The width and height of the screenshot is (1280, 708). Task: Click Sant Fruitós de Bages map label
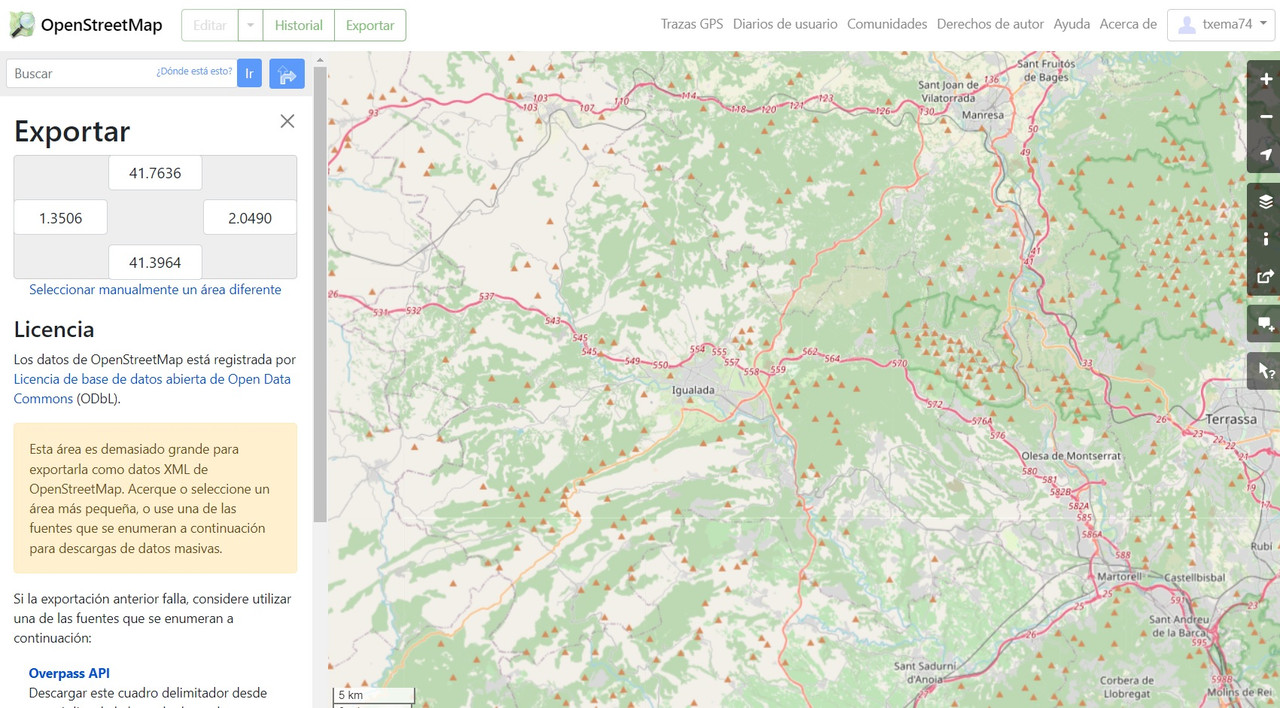[x=1045, y=70]
